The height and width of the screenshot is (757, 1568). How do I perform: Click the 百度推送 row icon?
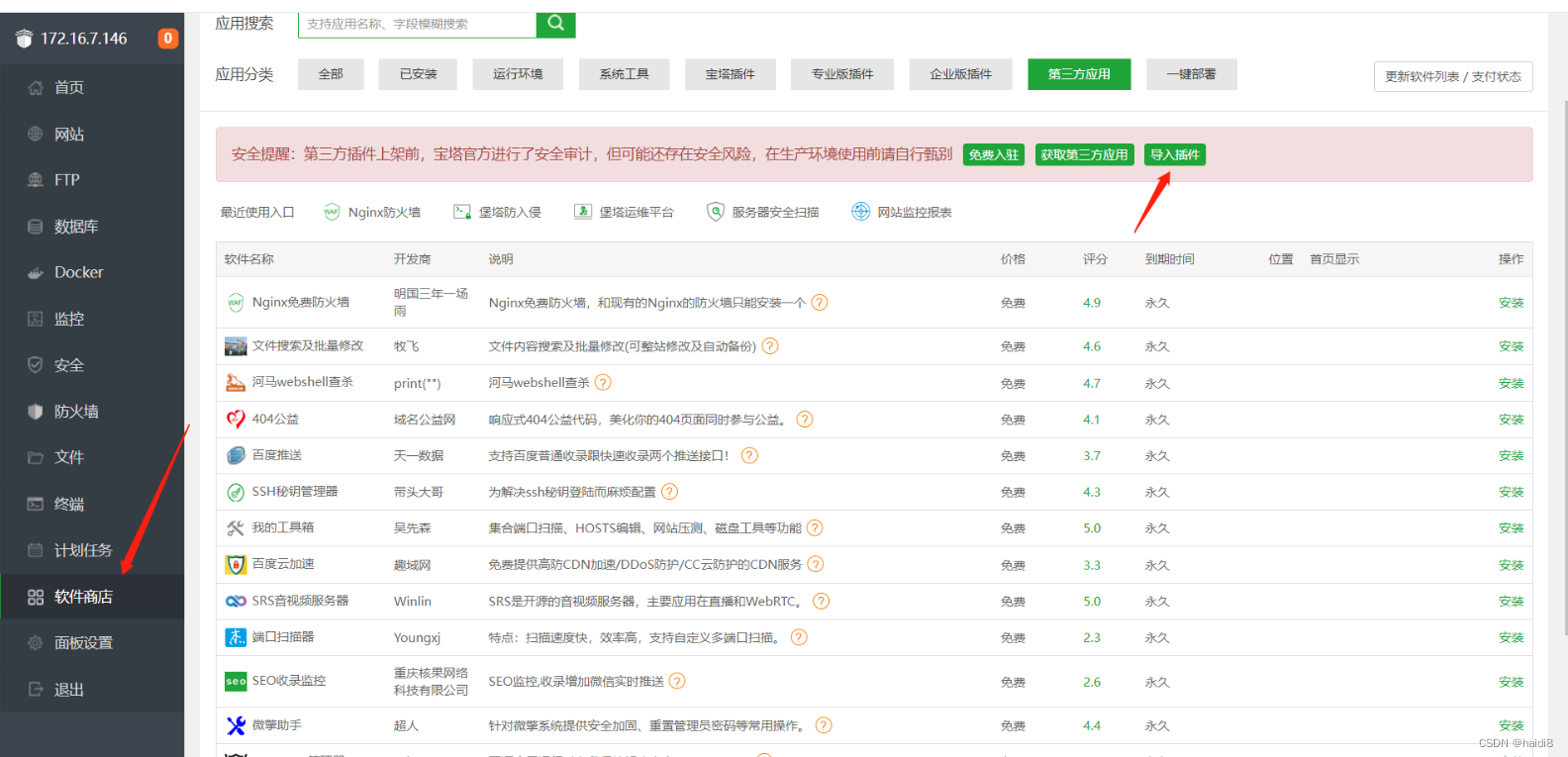click(236, 455)
